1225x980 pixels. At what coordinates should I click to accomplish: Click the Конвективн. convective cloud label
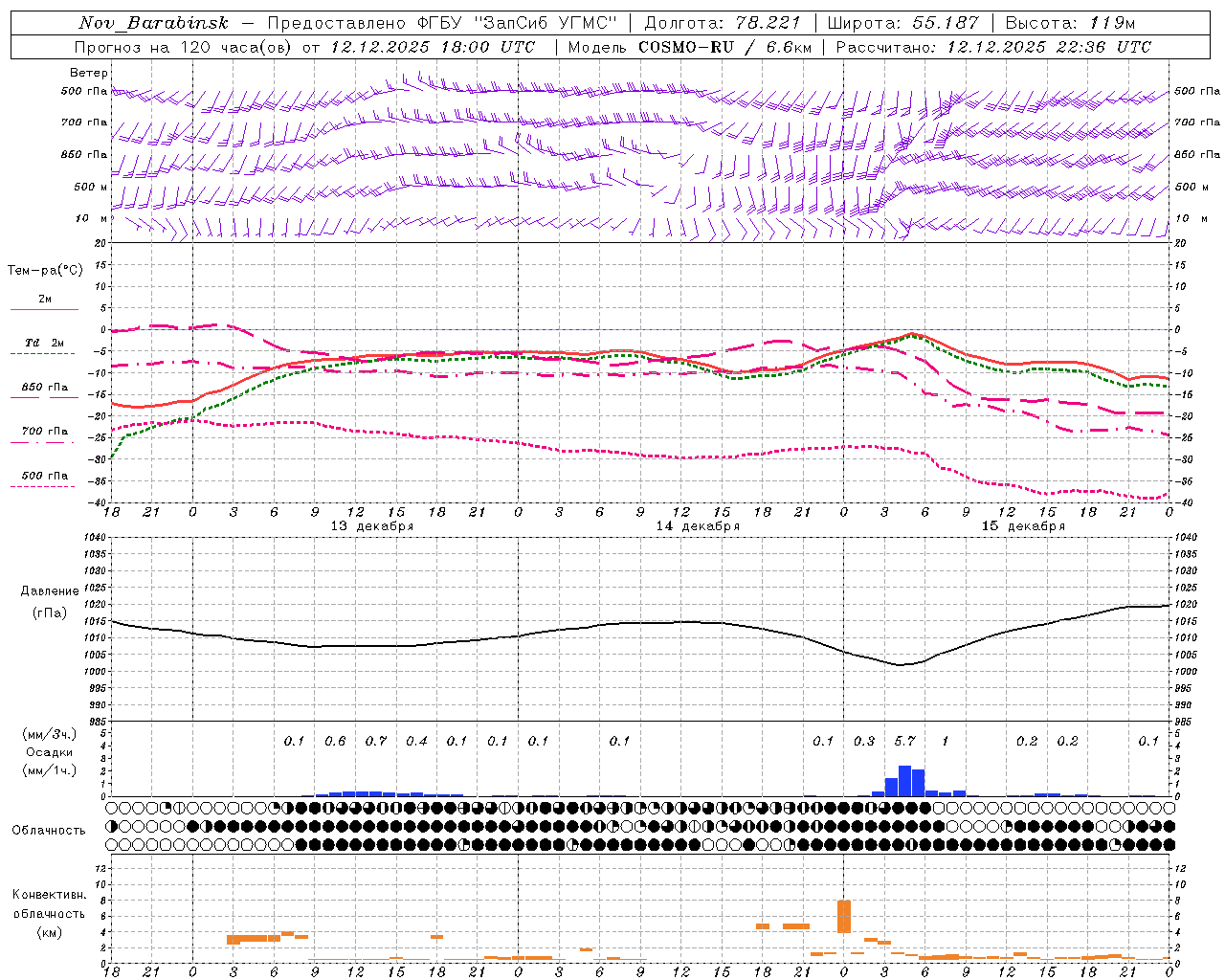[x=49, y=895]
